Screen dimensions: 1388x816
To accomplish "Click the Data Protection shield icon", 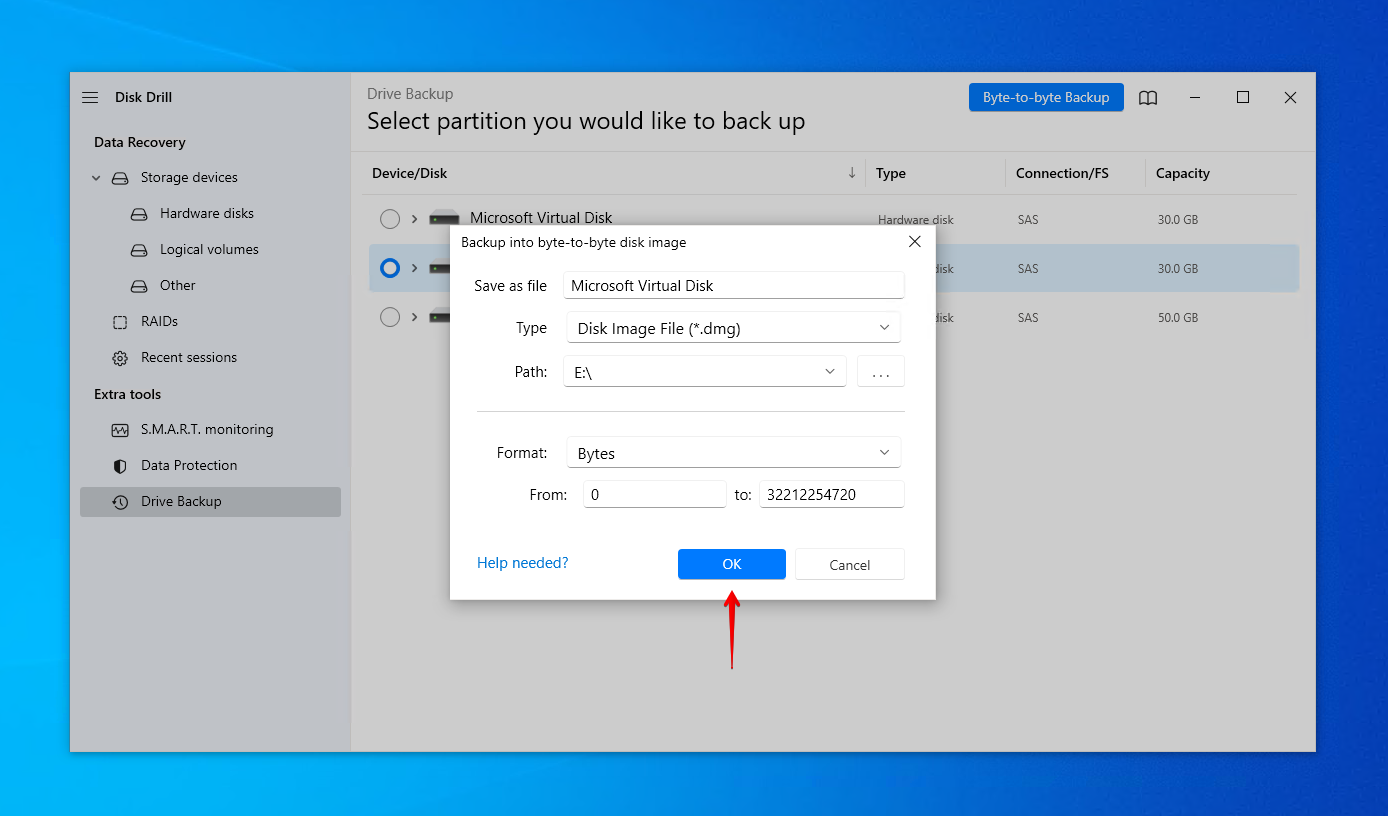I will click(120, 466).
